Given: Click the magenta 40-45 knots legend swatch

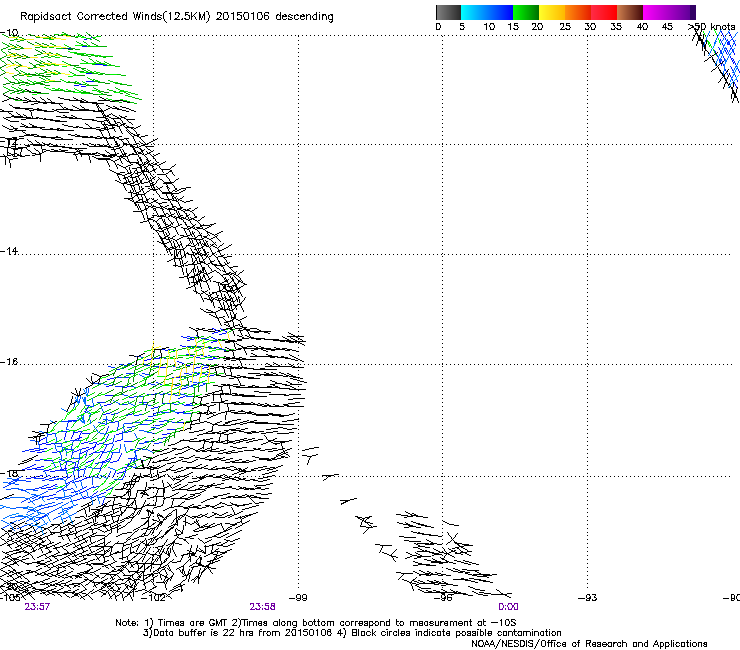Looking at the screenshot, I should (656, 12).
